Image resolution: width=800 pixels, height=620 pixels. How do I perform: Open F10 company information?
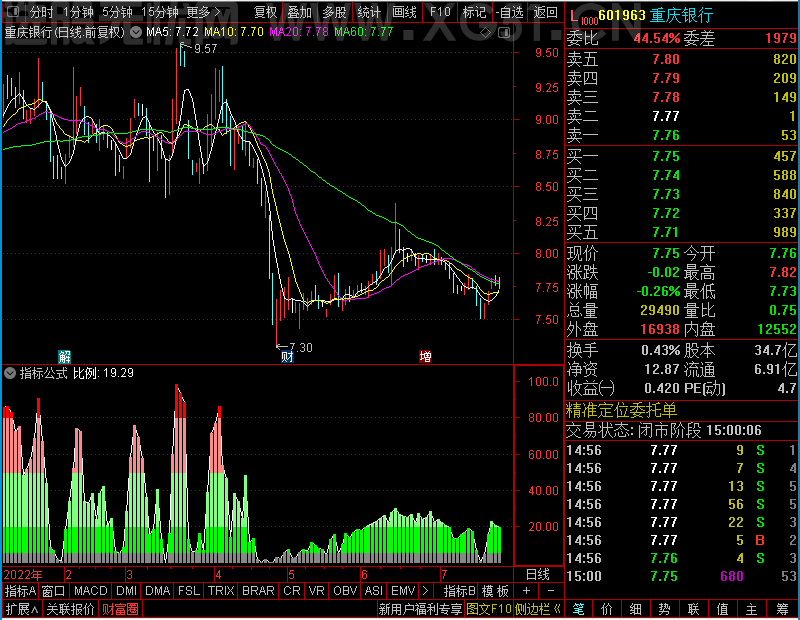pos(440,12)
